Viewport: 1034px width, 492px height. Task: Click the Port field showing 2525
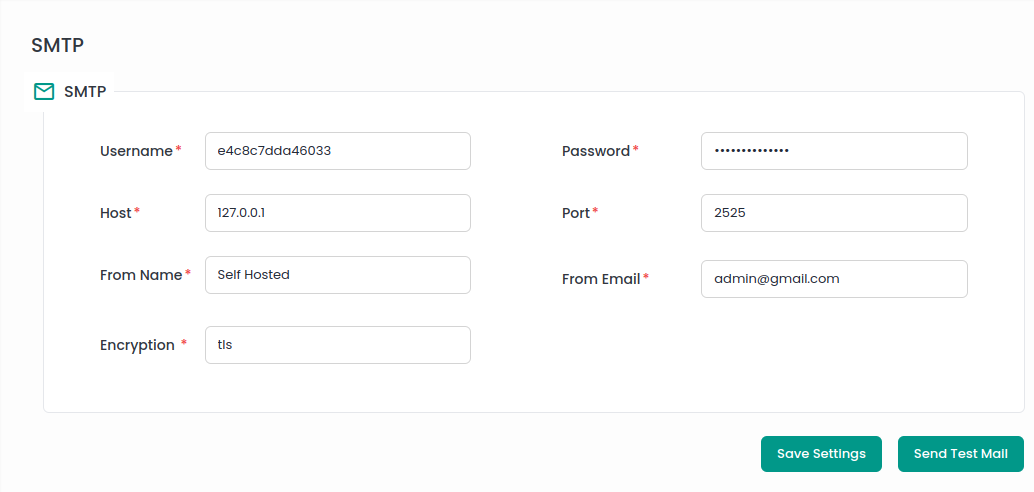coord(834,213)
